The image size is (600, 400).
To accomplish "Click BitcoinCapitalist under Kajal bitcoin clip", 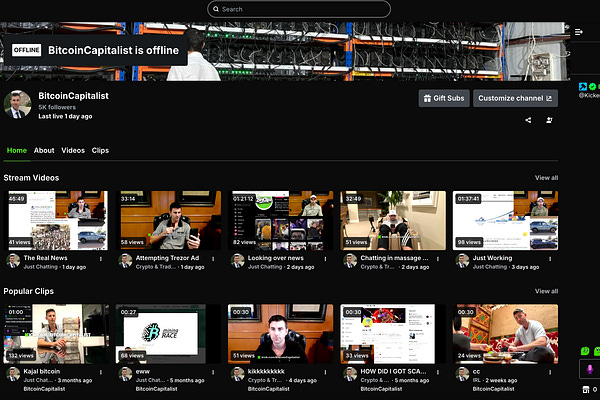I will pyautogui.click(x=44, y=389).
